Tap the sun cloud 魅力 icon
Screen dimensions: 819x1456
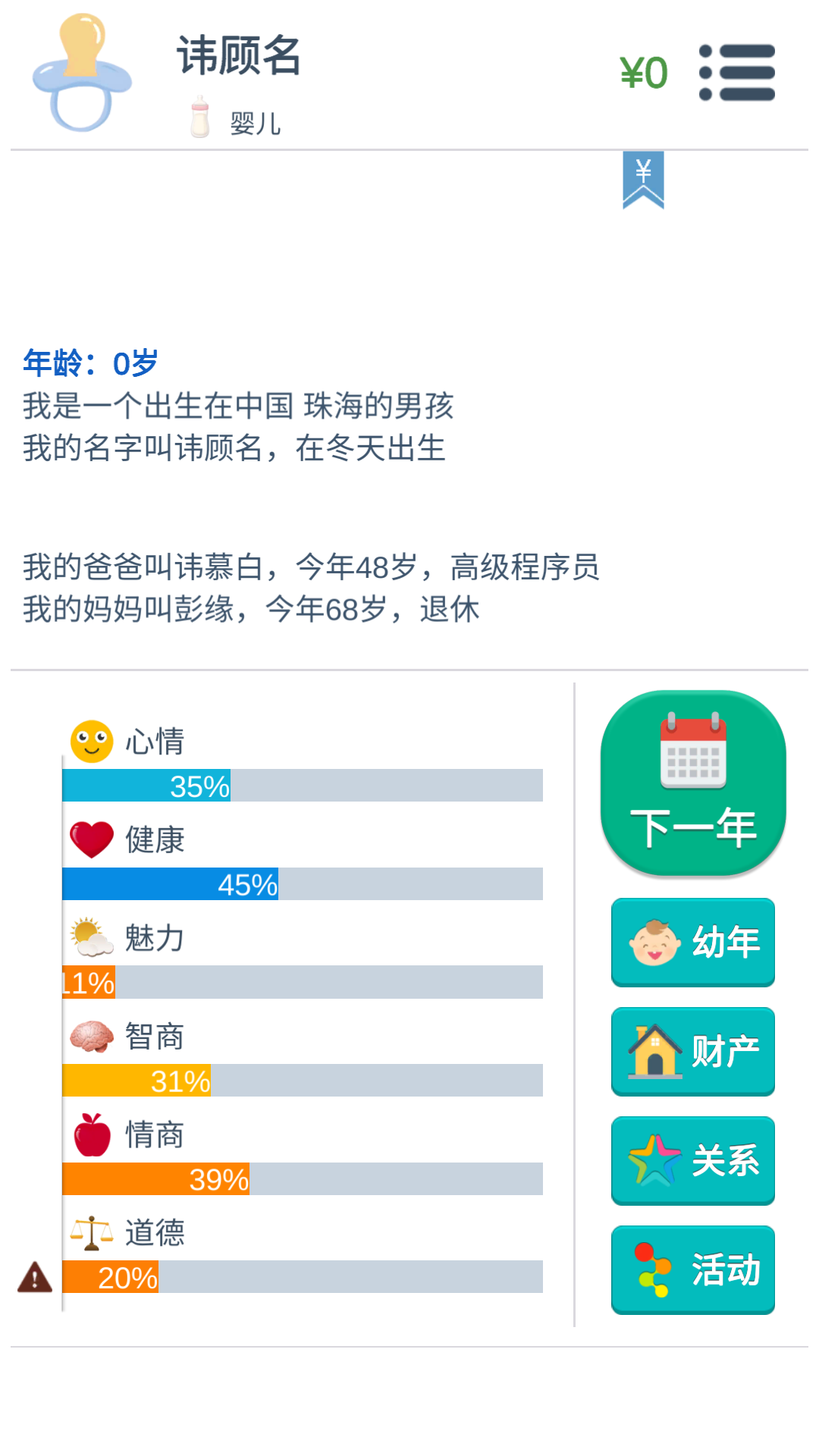[92, 938]
